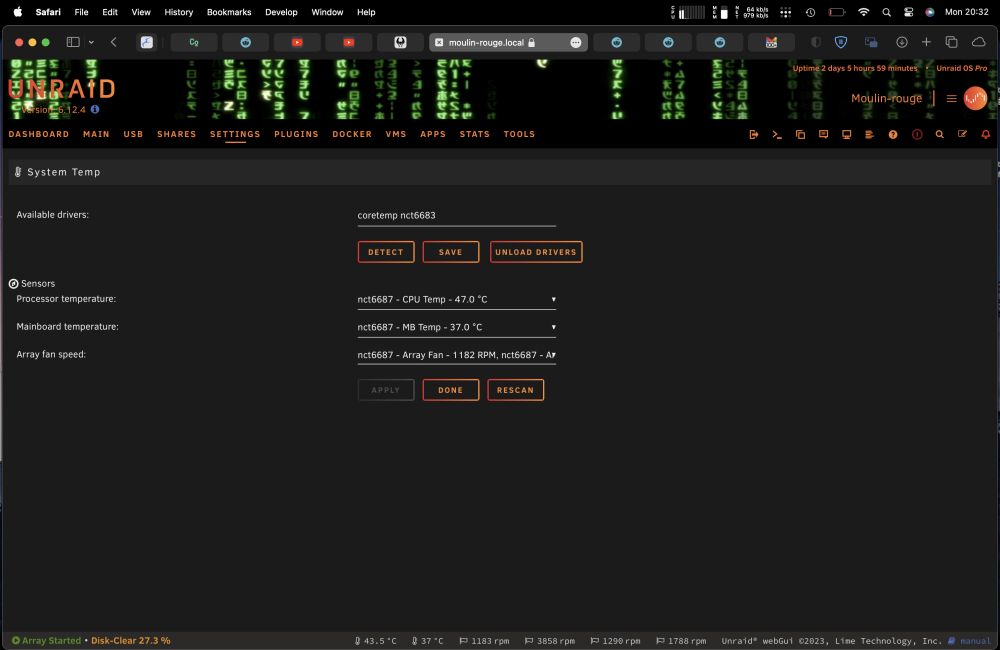Open the Safari Develop menu
This screenshot has width=1000, height=650.
pyautogui.click(x=281, y=12)
